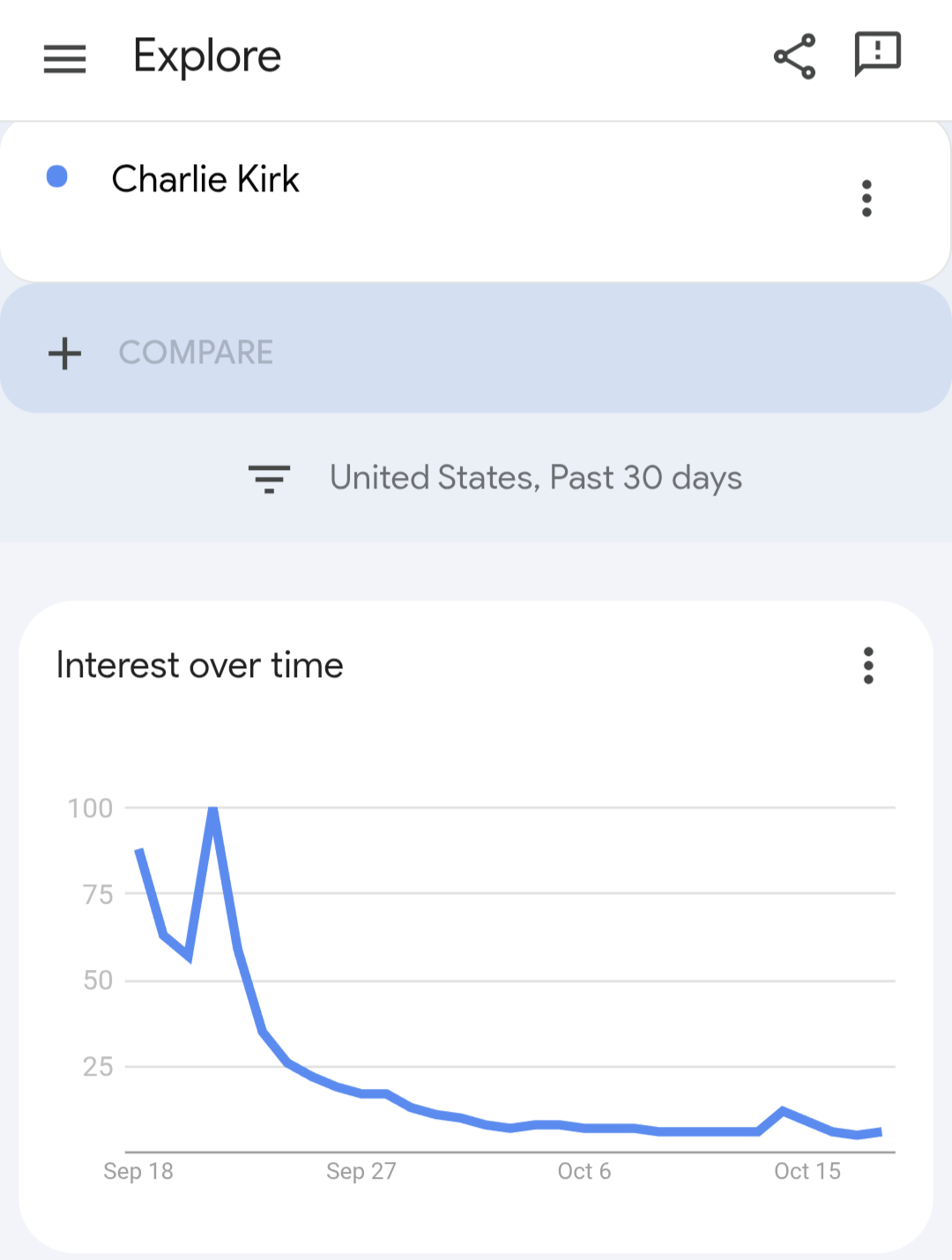Open the send feedback icon

[877, 55]
